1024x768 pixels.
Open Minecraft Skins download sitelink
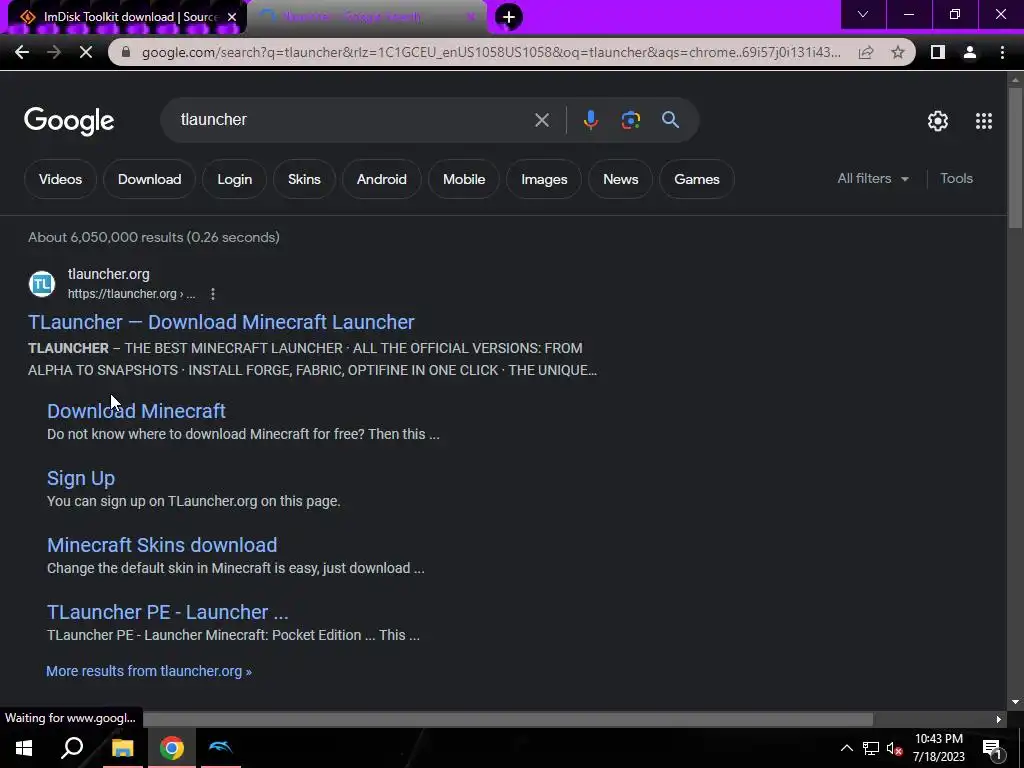pos(162,545)
